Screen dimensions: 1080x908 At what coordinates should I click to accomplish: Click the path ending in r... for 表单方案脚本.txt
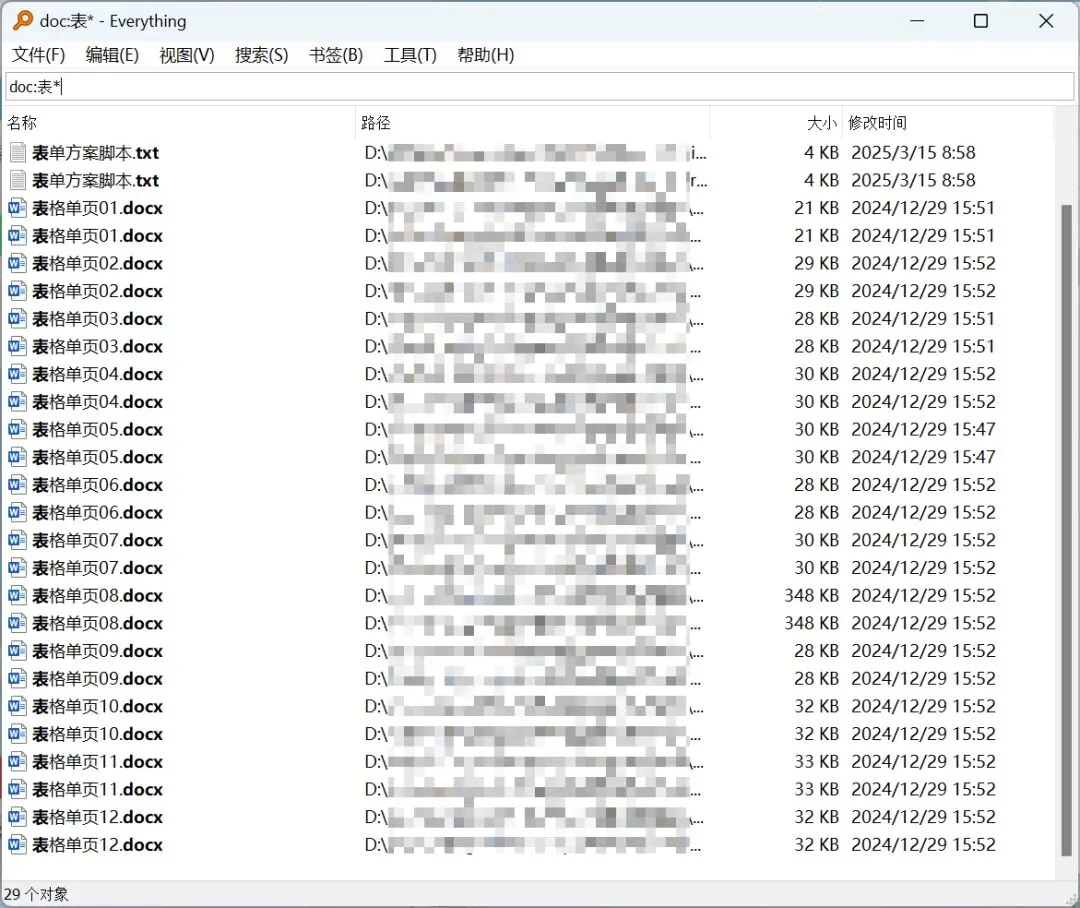[x=535, y=180]
